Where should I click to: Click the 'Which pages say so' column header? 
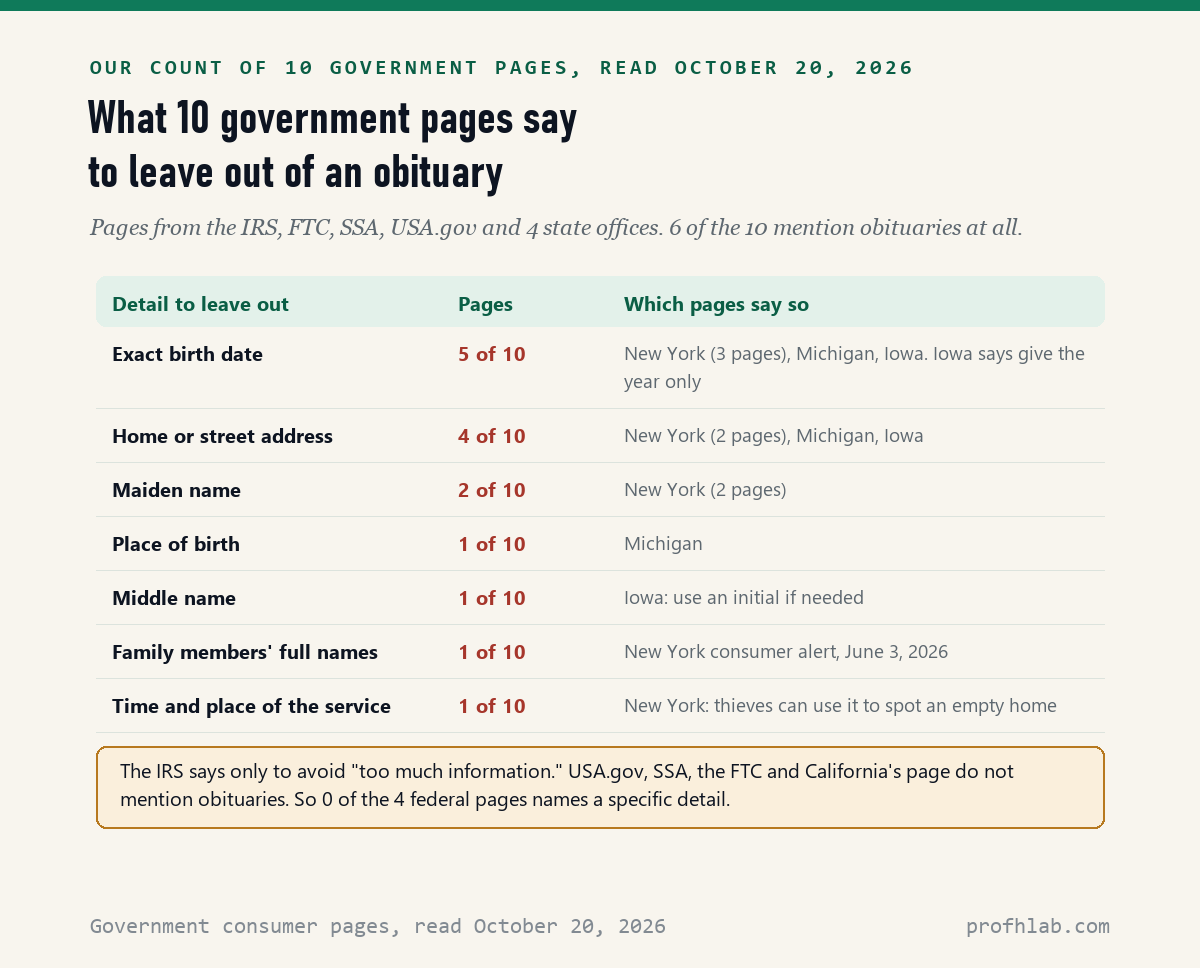(716, 304)
